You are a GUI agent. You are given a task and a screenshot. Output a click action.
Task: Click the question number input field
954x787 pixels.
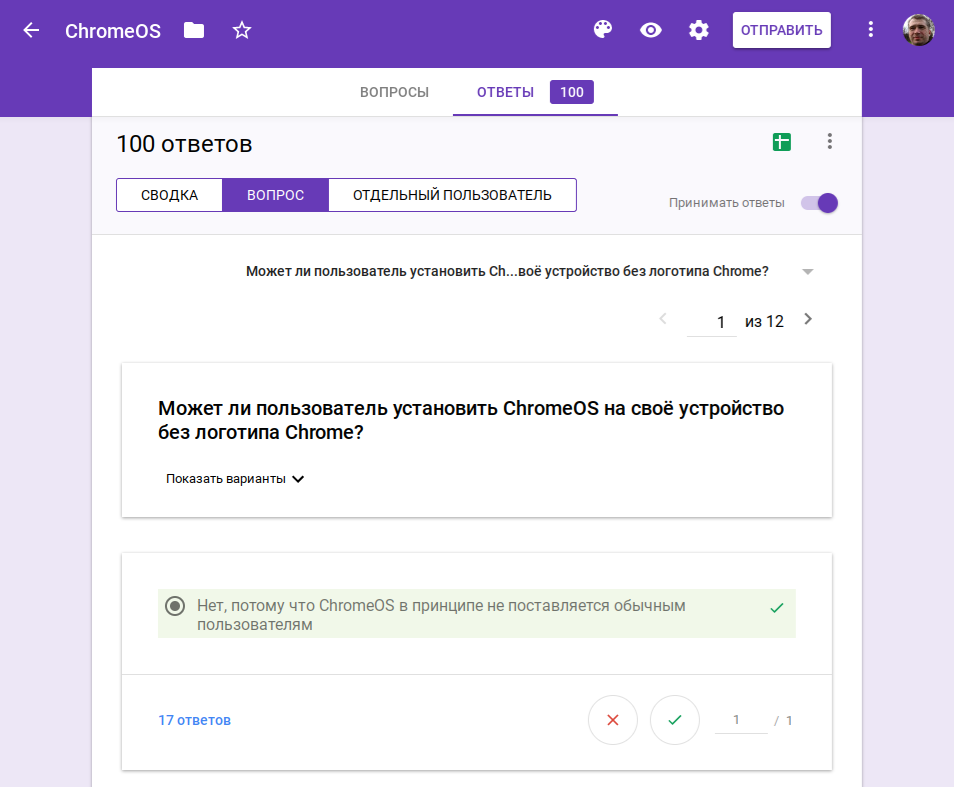(x=712, y=322)
